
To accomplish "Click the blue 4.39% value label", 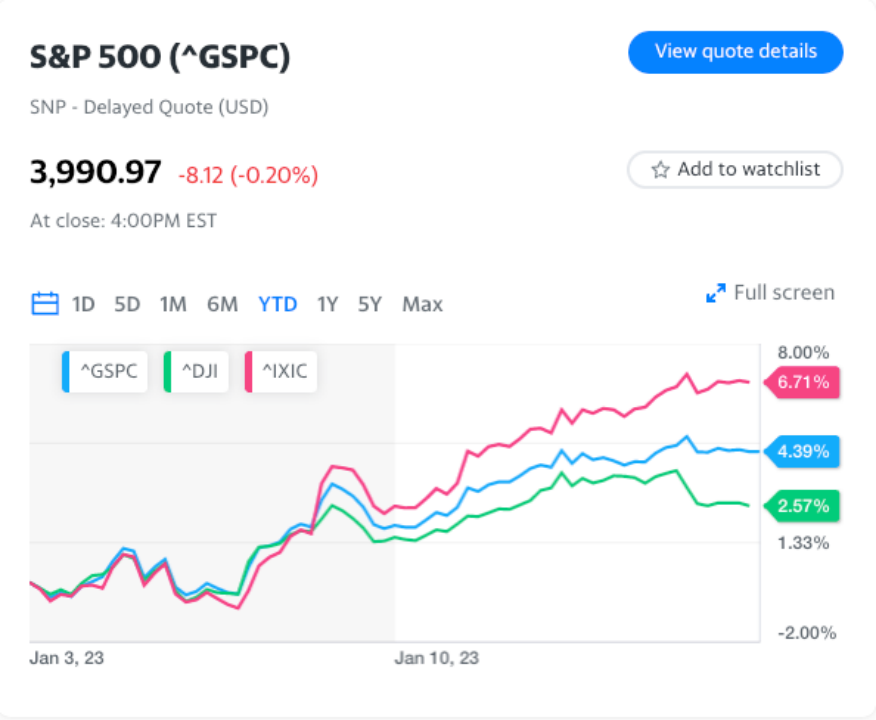I will point(802,451).
